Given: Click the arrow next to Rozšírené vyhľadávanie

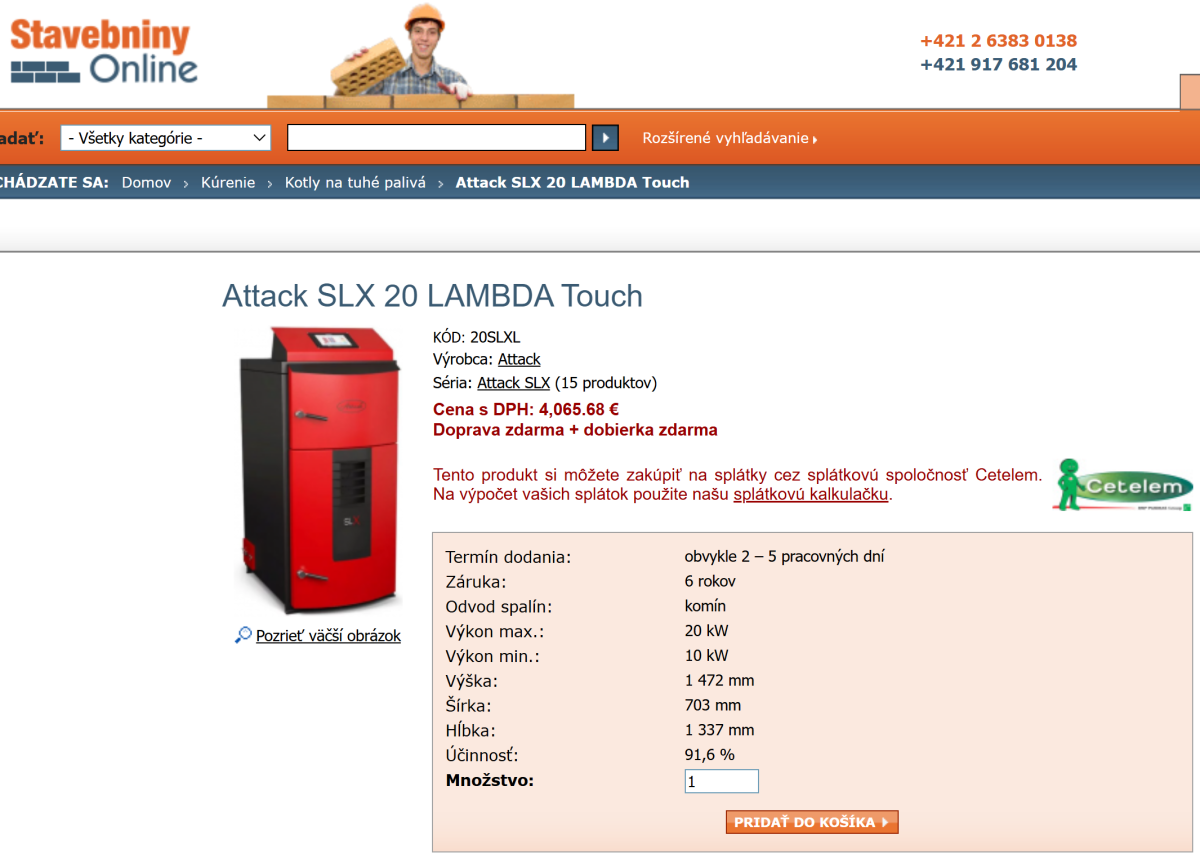Looking at the screenshot, I should pyautogui.click(x=815, y=140).
